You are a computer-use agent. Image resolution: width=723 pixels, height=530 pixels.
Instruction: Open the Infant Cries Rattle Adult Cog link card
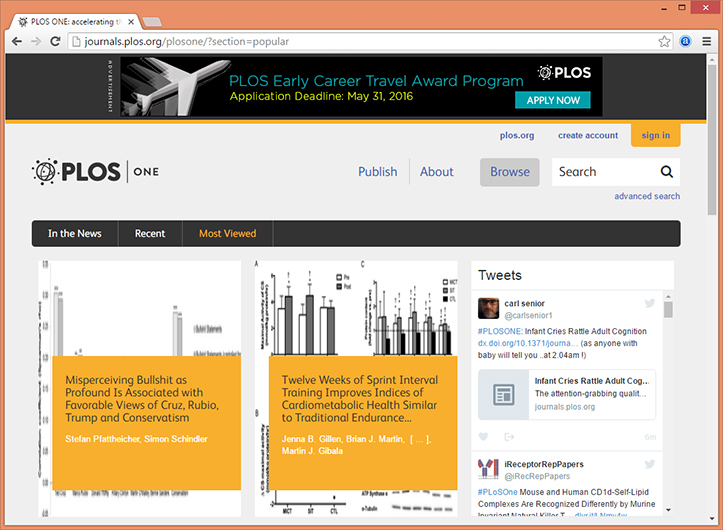tap(567, 394)
